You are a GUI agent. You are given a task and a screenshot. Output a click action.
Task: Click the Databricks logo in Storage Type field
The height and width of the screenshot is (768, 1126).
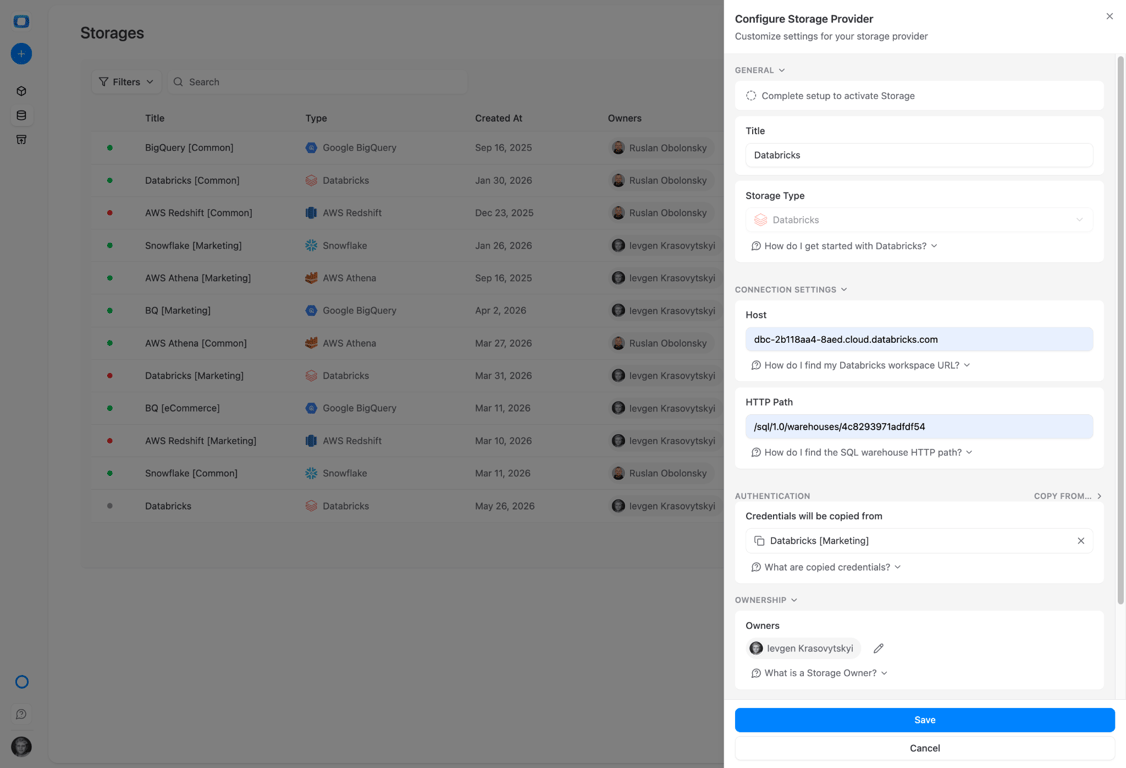[760, 220]
